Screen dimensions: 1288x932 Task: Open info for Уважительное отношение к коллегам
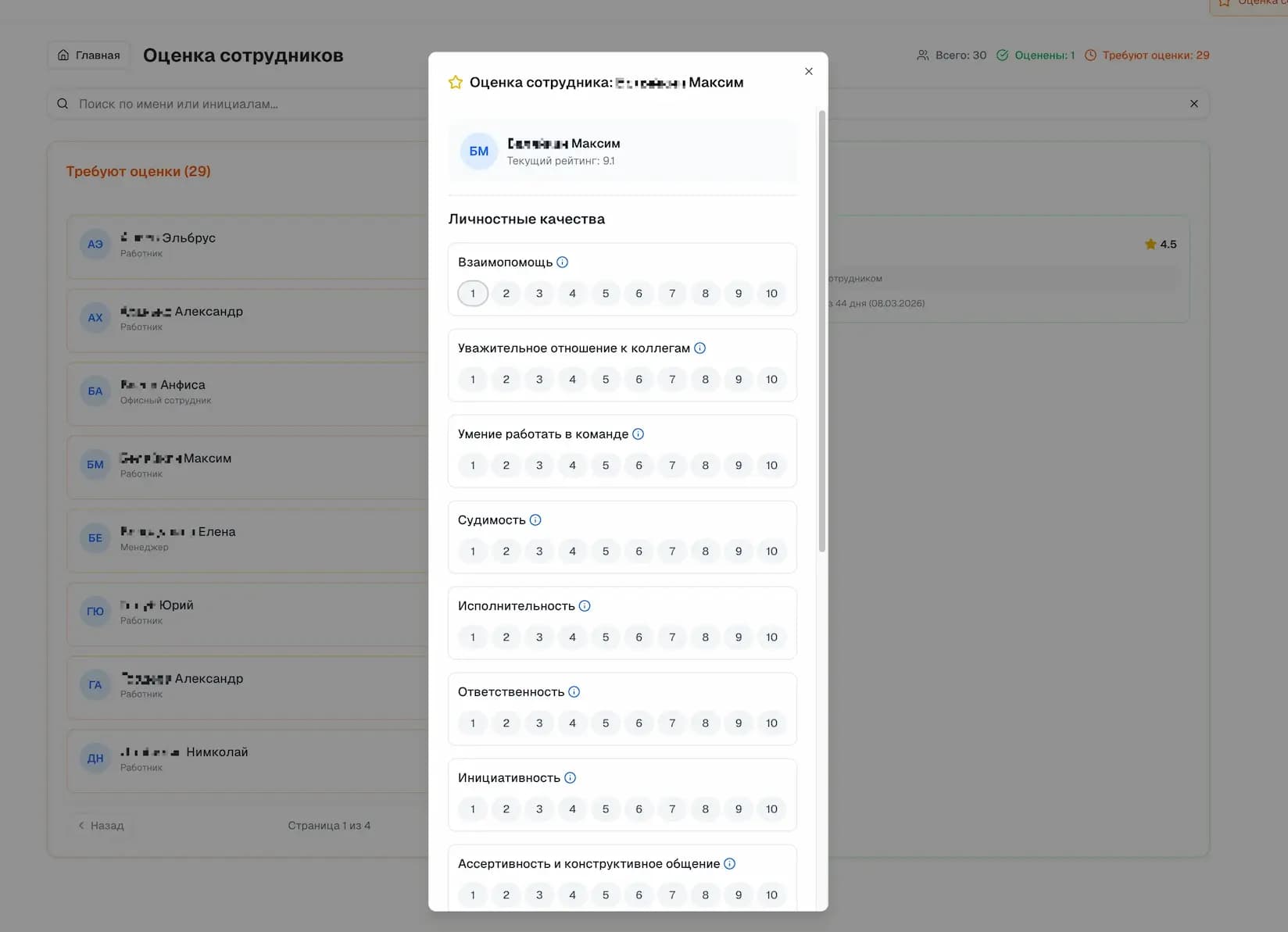pos(700,348)
